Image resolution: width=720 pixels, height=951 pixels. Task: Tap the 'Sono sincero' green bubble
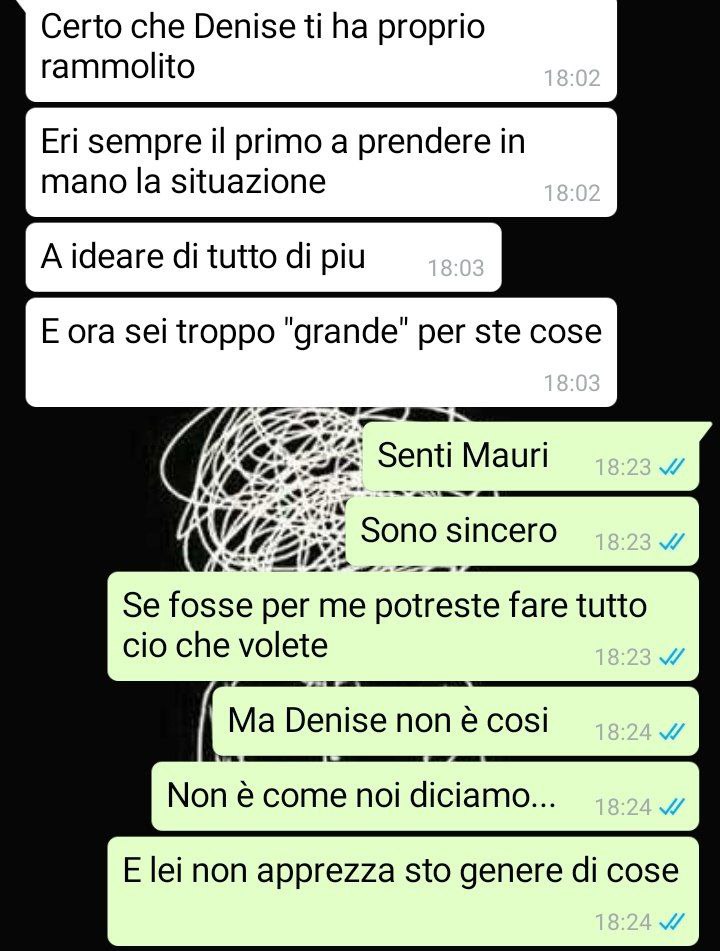point(522,531)
